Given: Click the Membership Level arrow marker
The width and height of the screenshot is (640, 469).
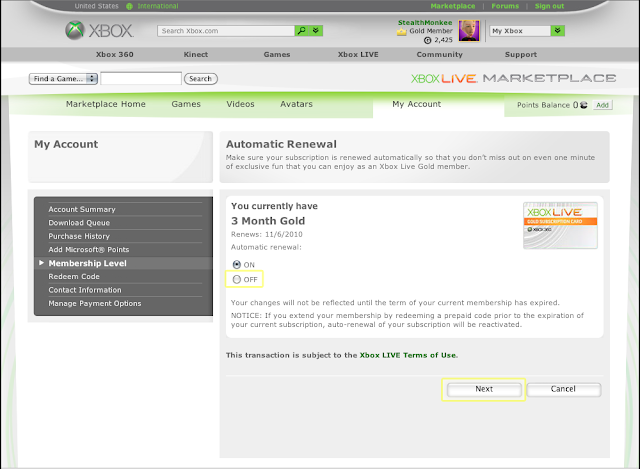Looking at the screenshot, I should click(x=41, y=263).
